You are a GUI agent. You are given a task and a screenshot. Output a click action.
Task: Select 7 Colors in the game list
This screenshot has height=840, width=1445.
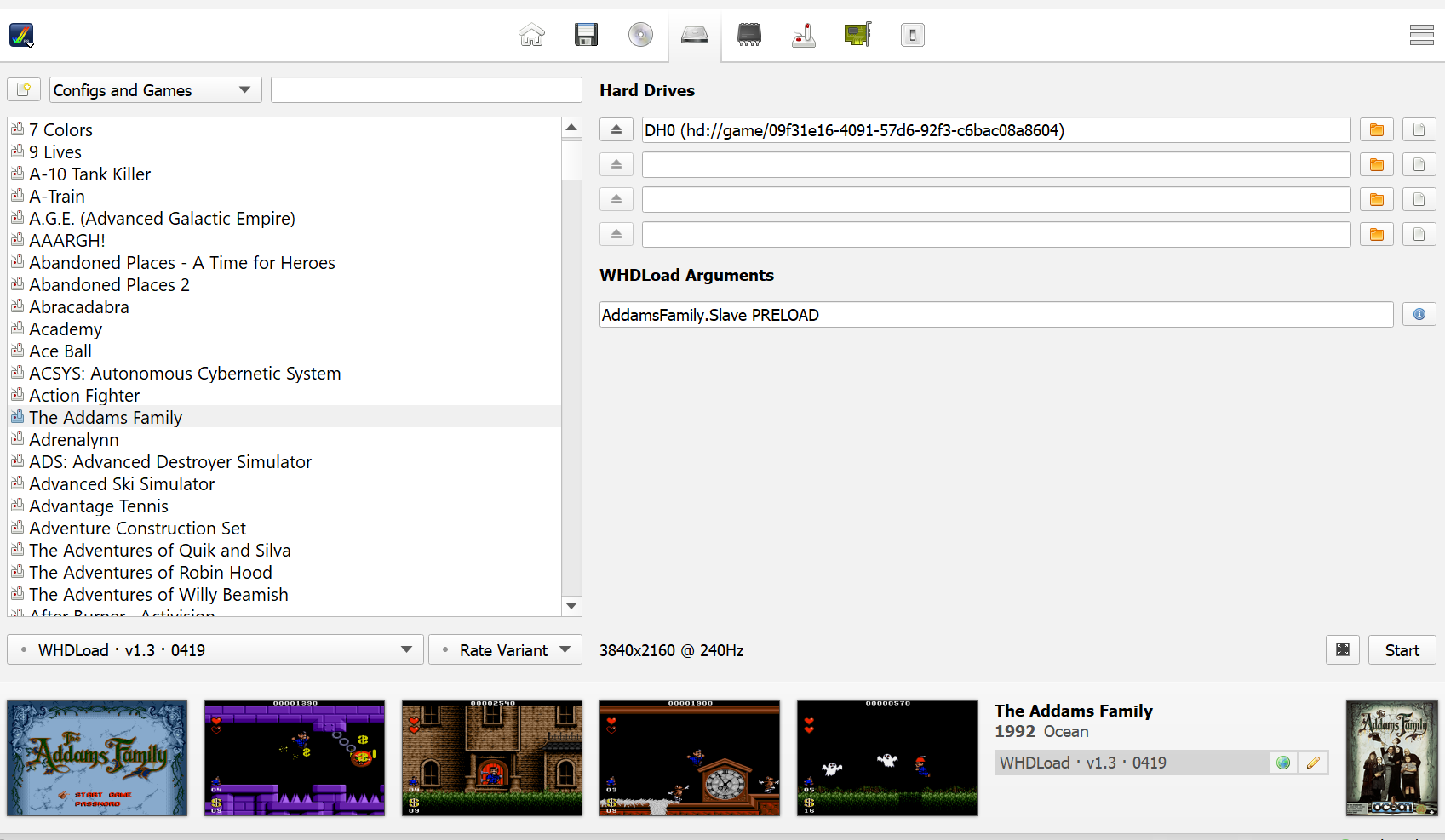point(284,129)
